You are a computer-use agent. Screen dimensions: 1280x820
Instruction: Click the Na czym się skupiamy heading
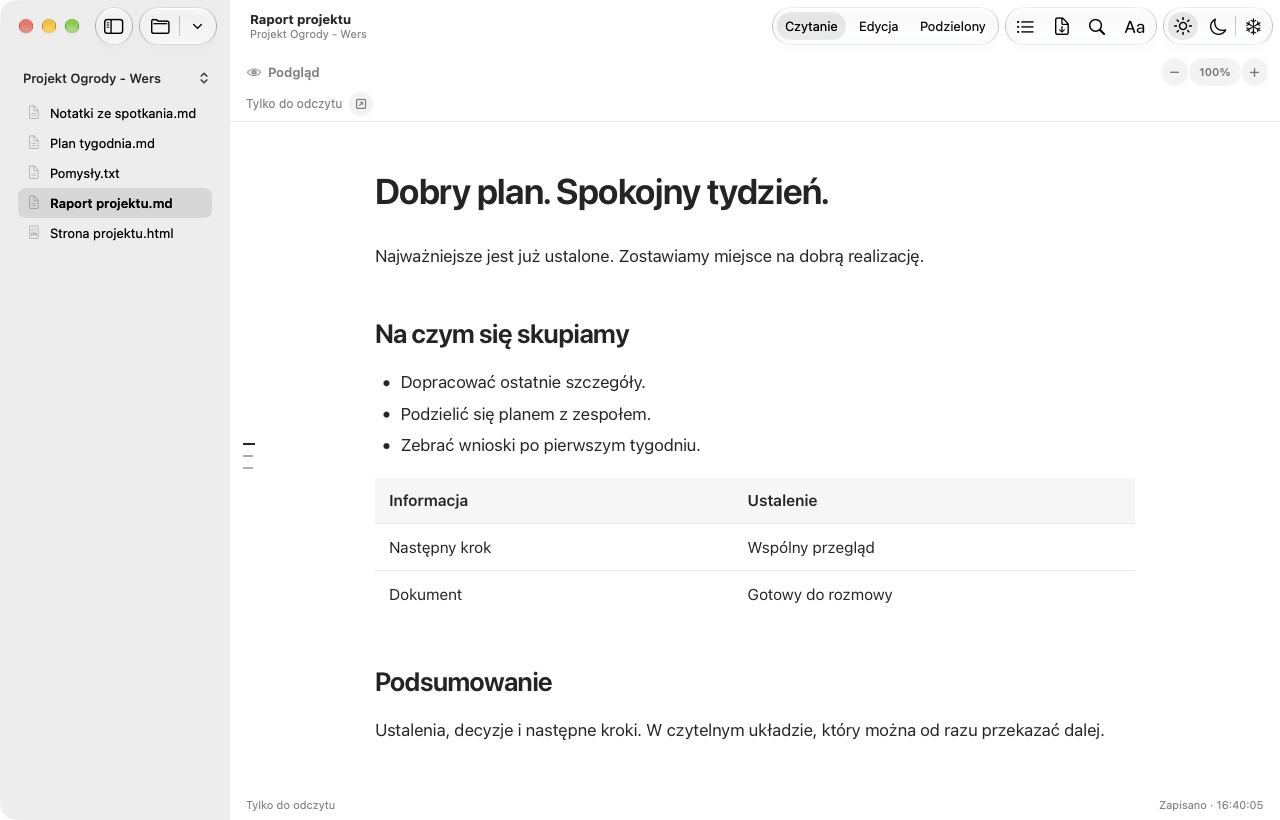point(502,334)
